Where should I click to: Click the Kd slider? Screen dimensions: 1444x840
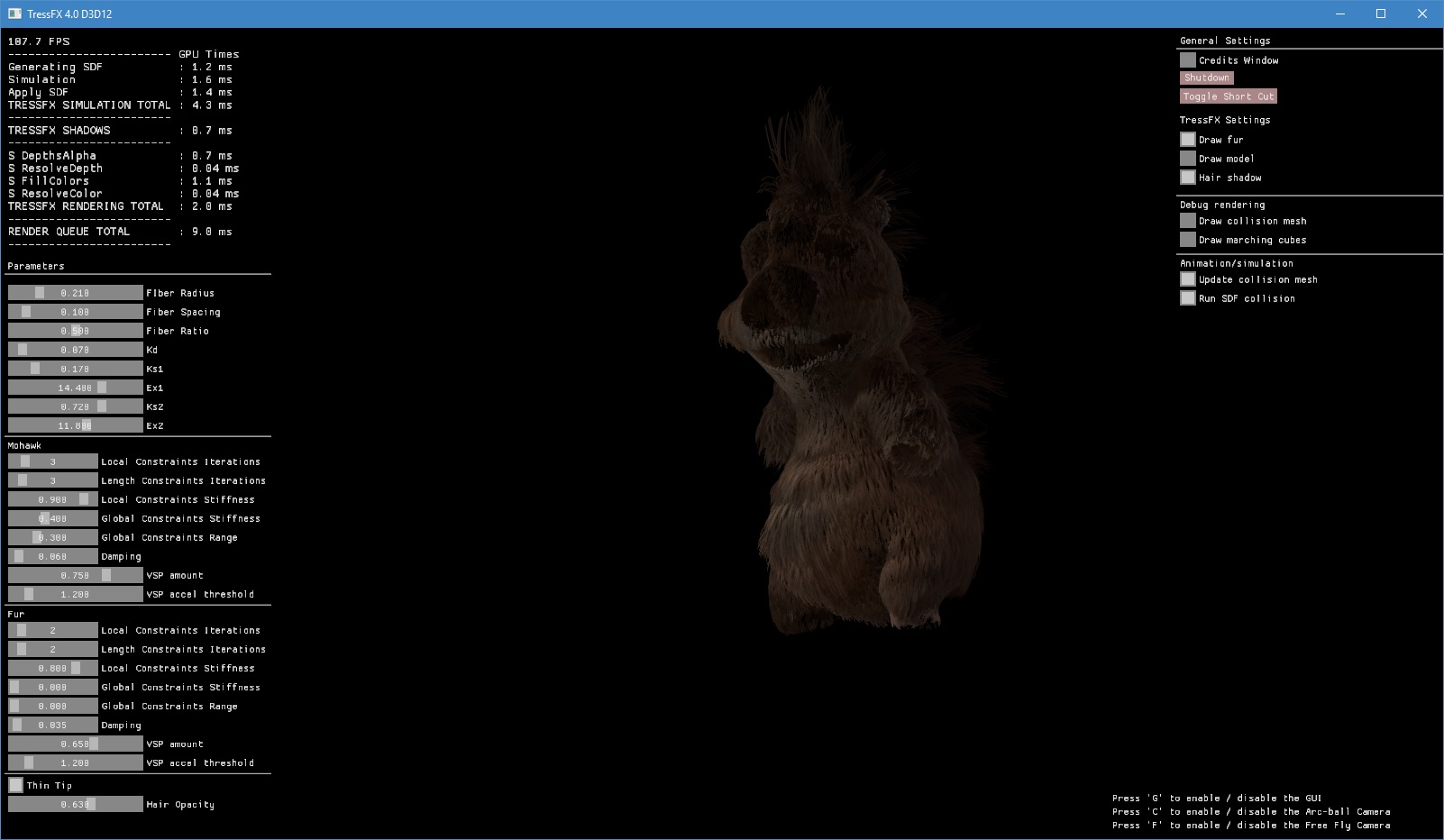76,350
